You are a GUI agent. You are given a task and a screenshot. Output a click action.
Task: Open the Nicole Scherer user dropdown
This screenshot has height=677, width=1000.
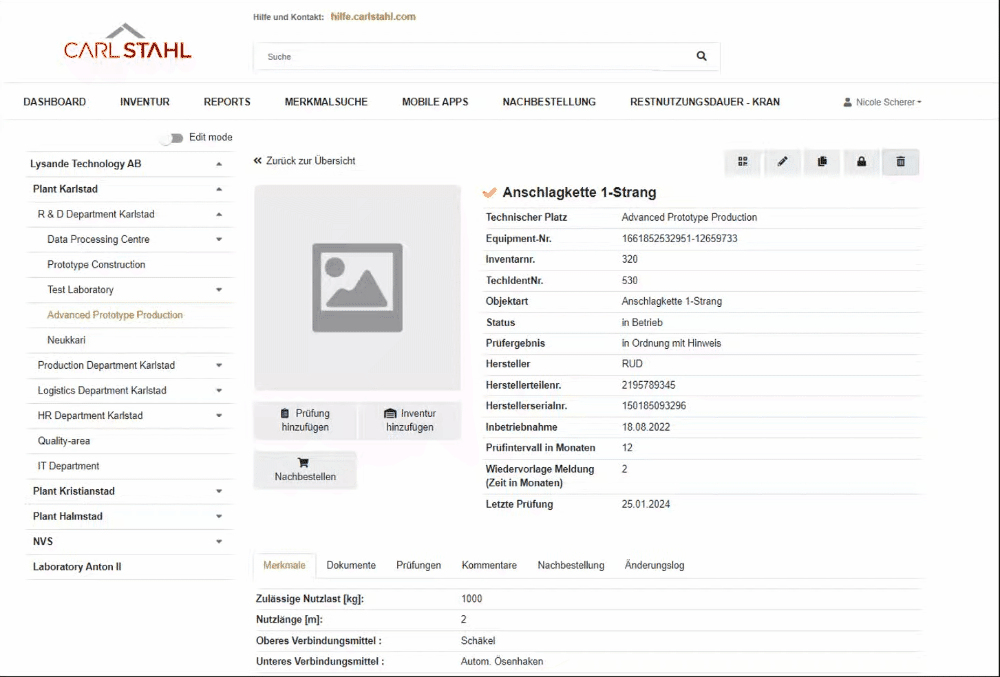tap(882, 102)
